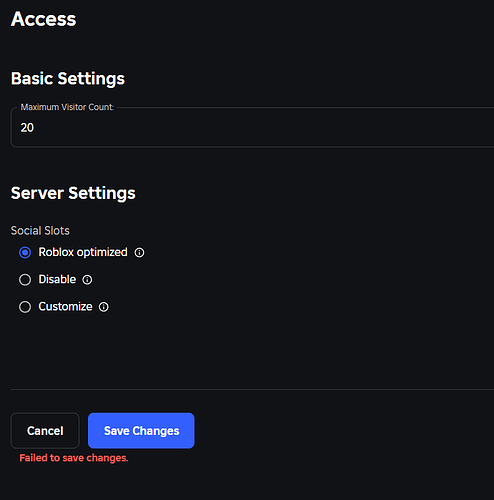Screen dimensions: 494x500
Task: Click the Server Settings section heading
Action: coord(73,193)
